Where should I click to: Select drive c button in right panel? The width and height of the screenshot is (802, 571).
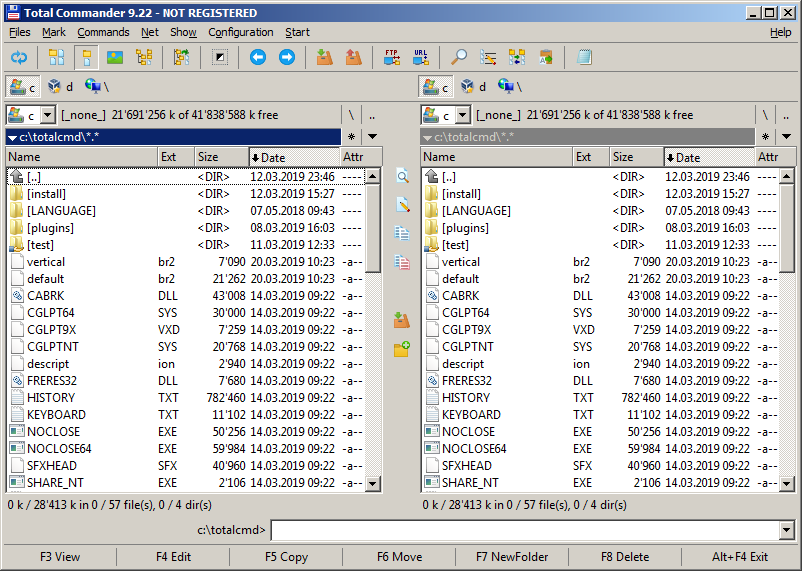pos(436,87)
